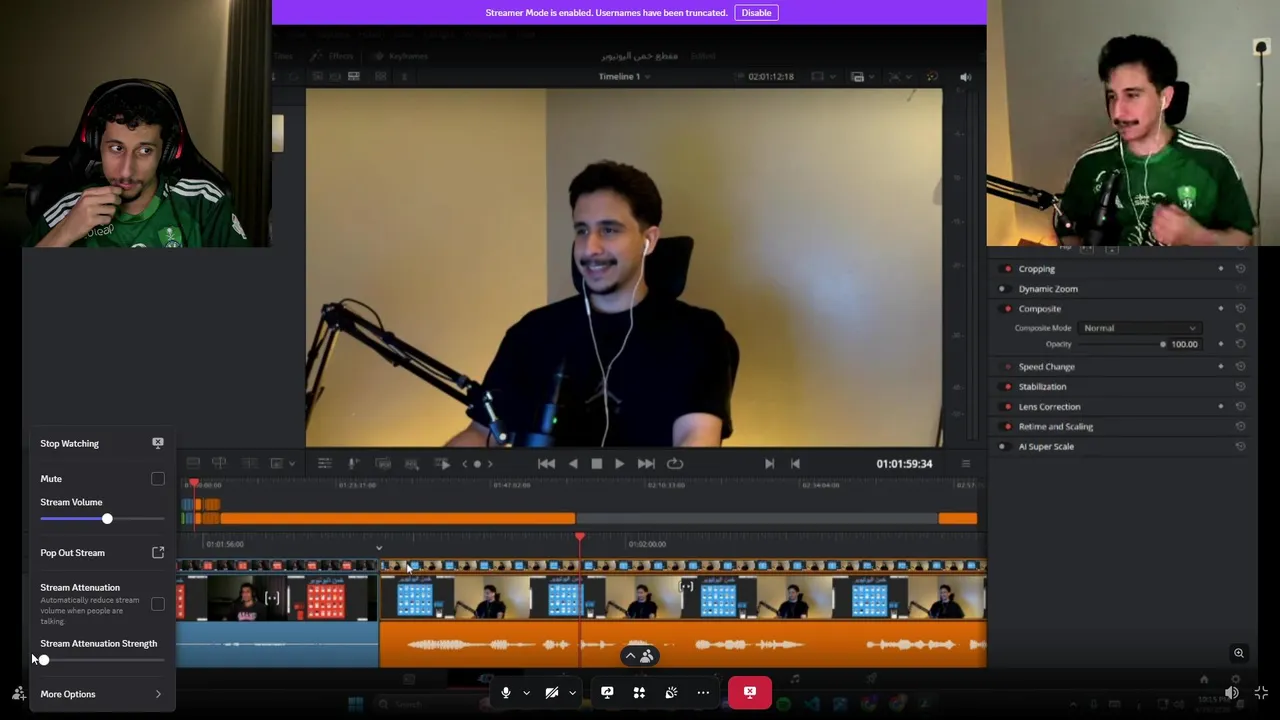
Task: Exit full screen with the corner icon
Action: 1261,692
